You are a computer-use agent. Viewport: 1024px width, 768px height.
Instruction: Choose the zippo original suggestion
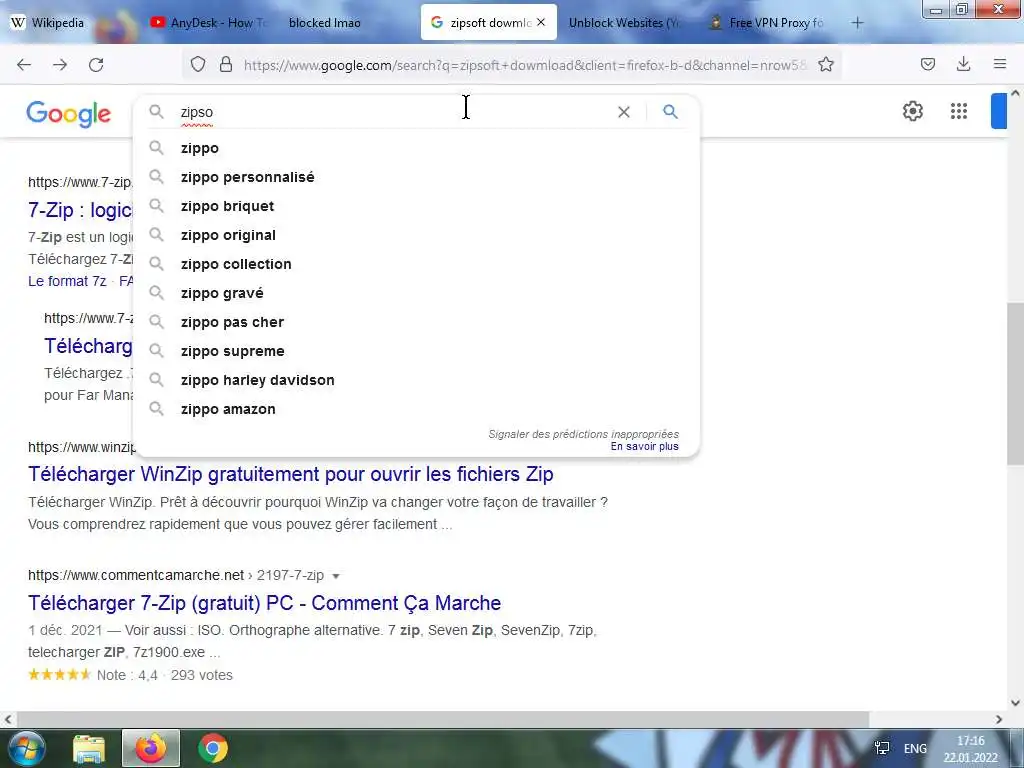coord(416,235)
